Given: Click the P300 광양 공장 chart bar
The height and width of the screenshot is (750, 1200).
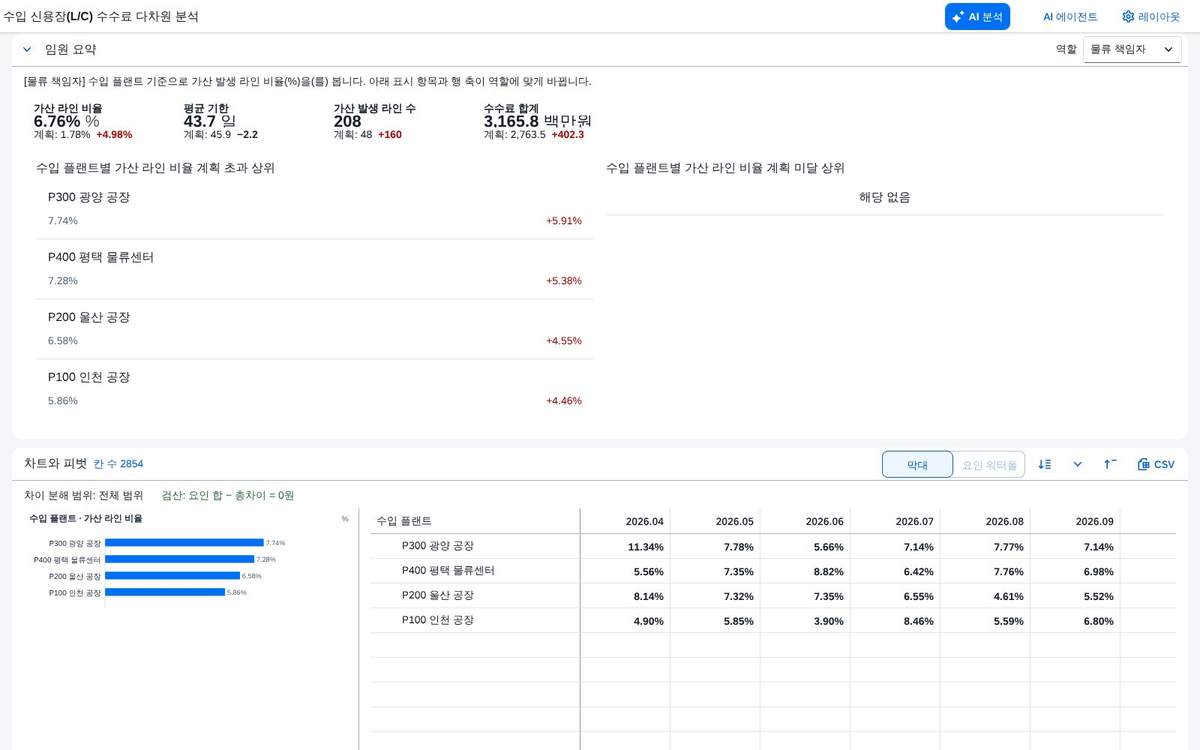Looking at the screenshot, I should (184, 543).
